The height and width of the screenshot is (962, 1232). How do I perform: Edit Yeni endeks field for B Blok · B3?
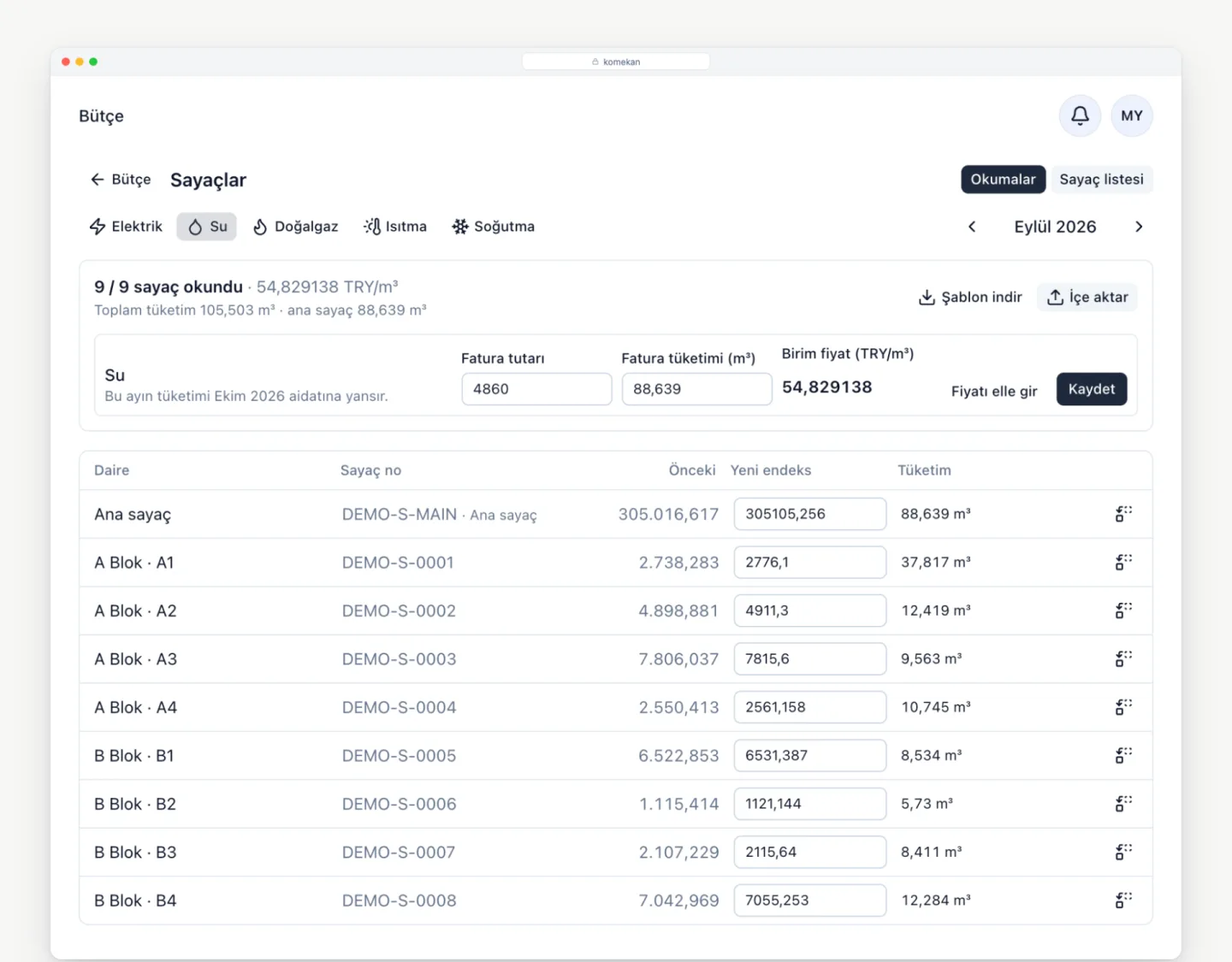tap(809, 852)
